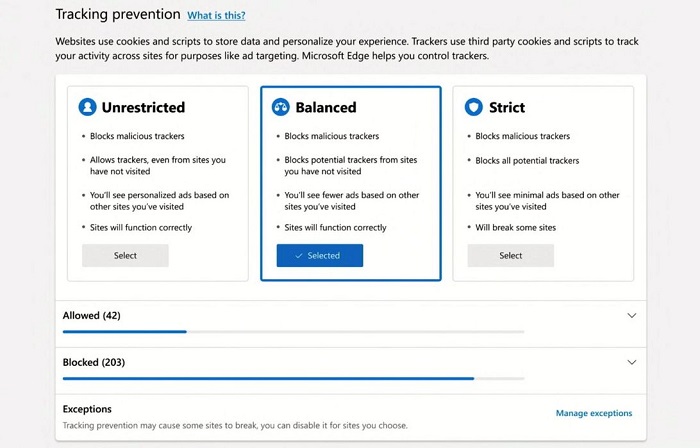Viewport: 700px width, 448px height.
Task: Select the Strict tracking level
Action: click(511, 256)
